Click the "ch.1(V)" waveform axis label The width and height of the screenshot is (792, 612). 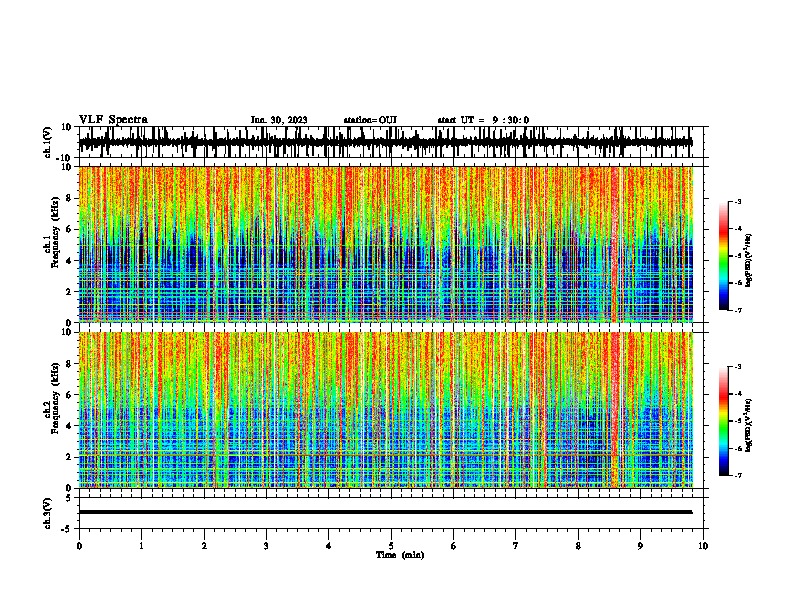point(48,142)
